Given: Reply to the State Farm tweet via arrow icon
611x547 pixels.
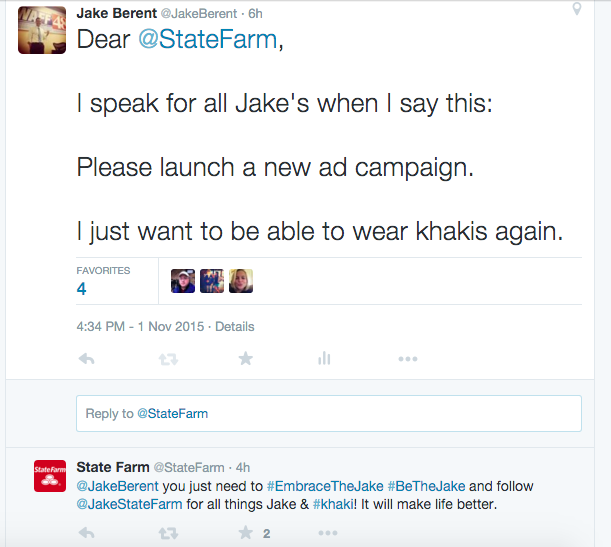Looking at the screenshot, I should [x=86, y=534].
